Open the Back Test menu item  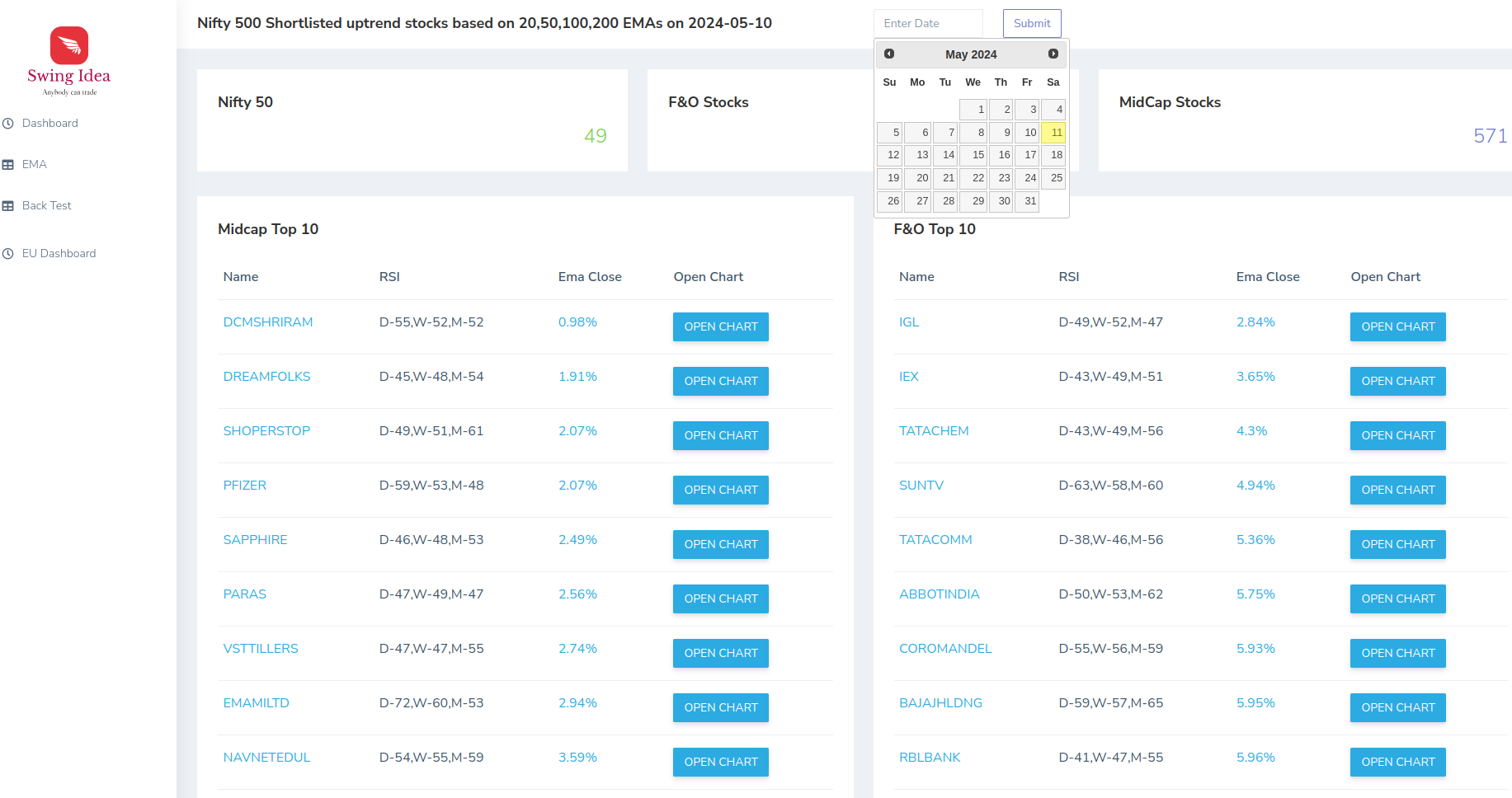pyautogui.click(x=47, y=206)
